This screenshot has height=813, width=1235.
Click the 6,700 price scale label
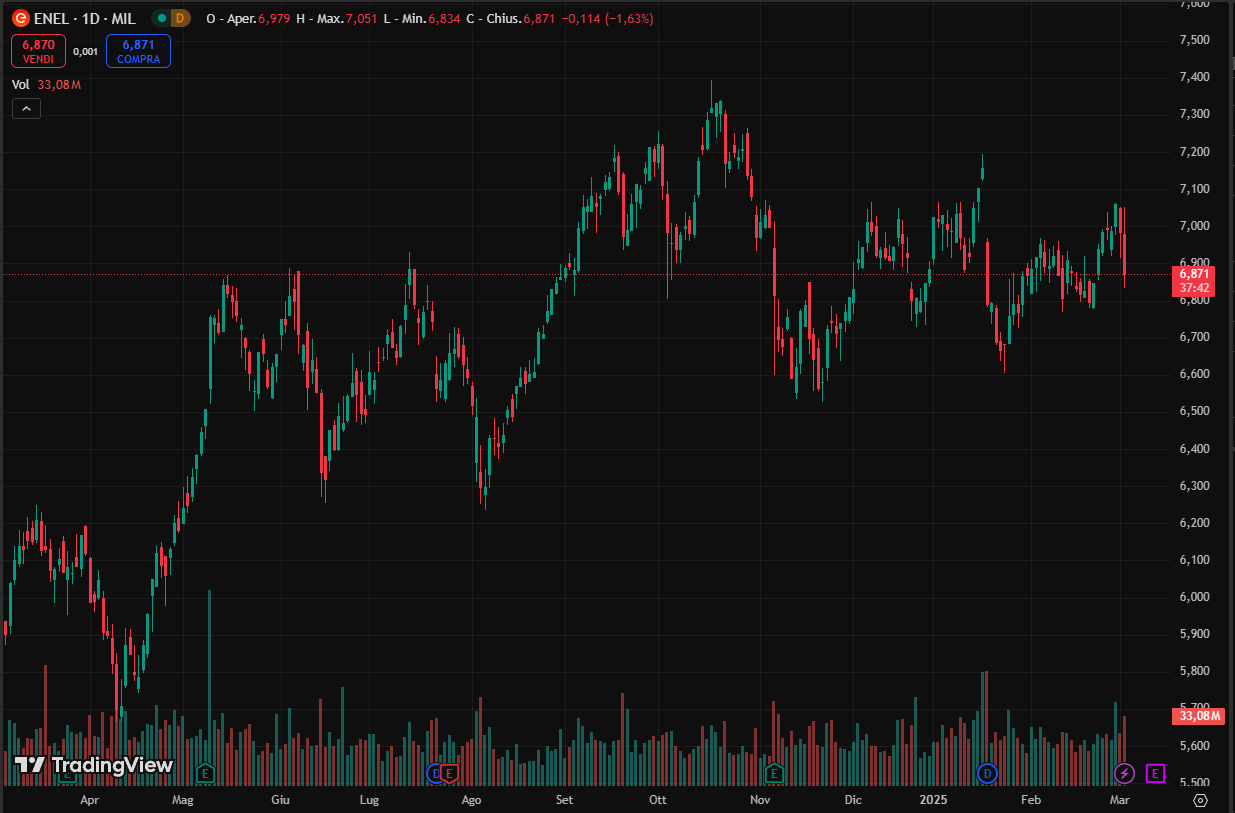click(1196, 337)
